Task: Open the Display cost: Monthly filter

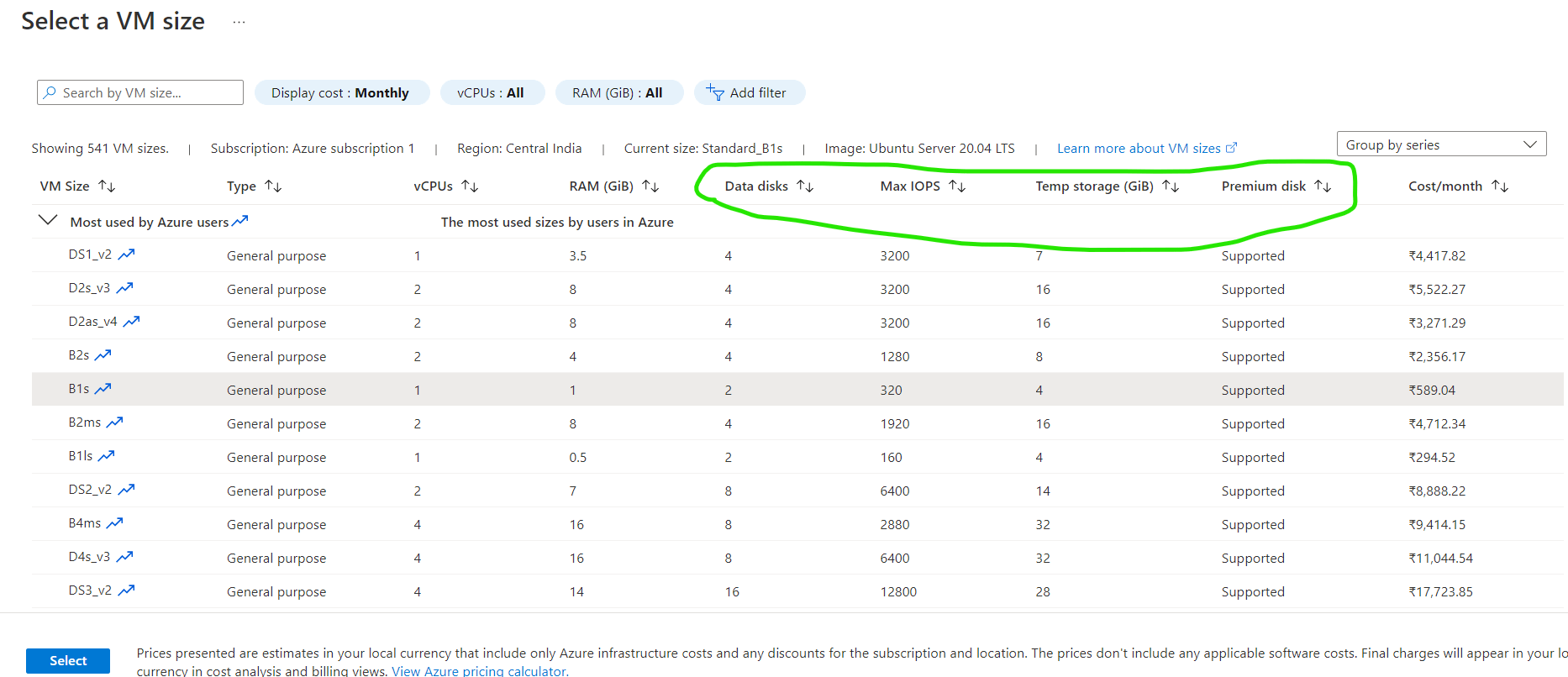Action: (341, 92)
